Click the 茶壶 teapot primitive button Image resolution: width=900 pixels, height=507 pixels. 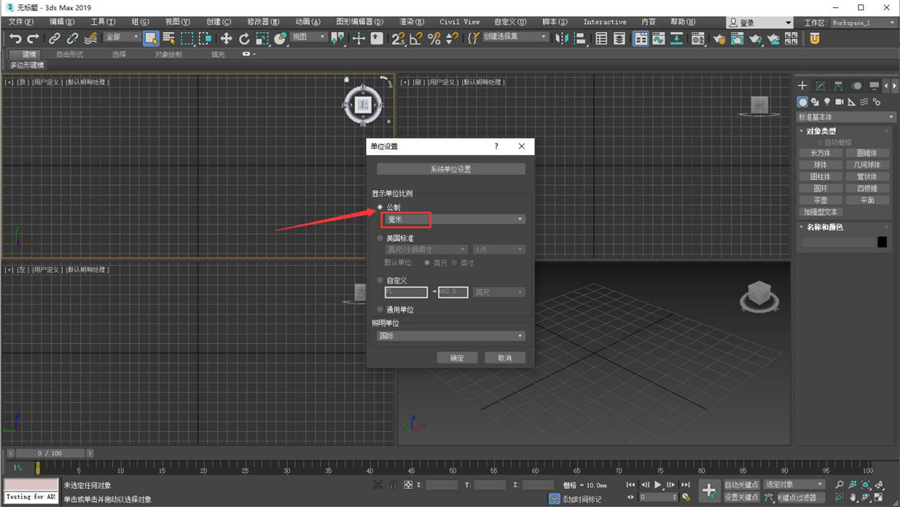(x=820, y=200)
